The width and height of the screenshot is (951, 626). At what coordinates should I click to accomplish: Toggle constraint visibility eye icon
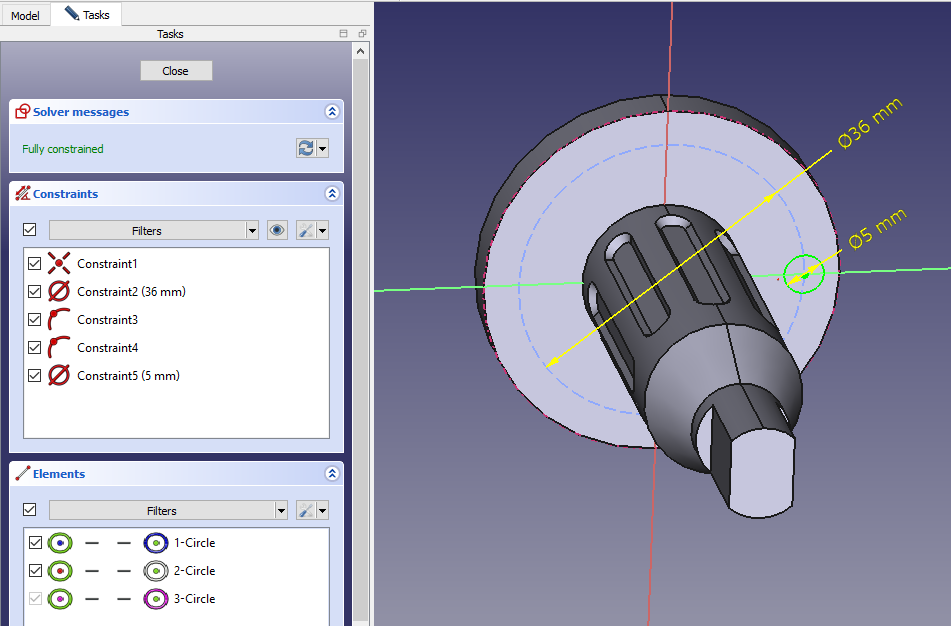click(x=278, y=230)
